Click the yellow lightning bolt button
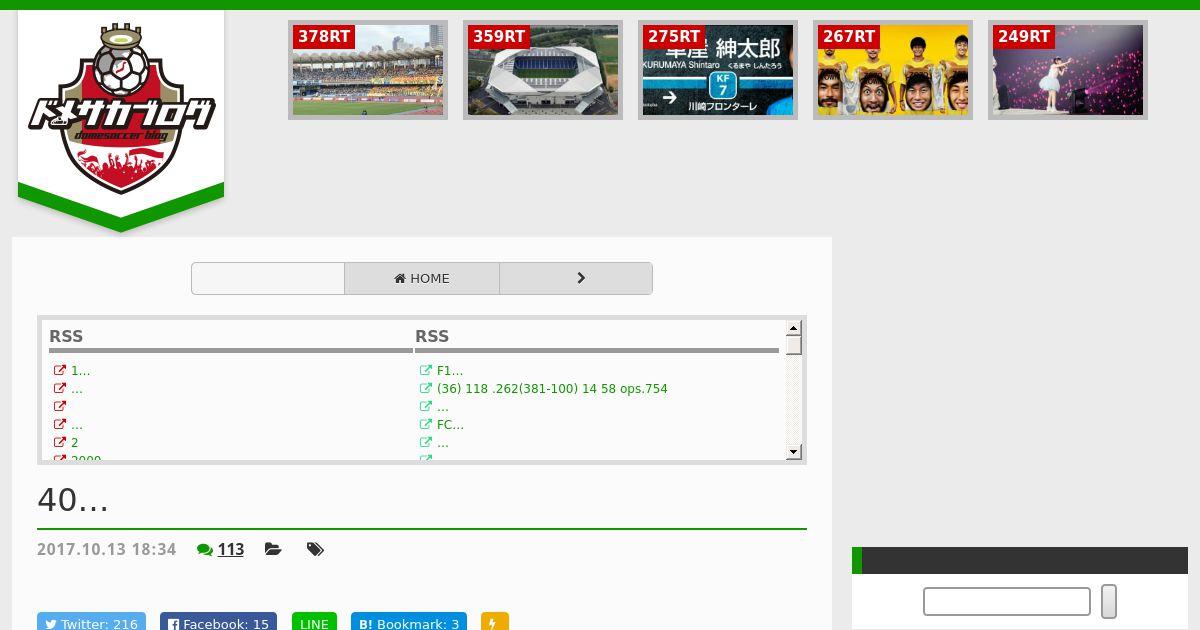This screenshot has height=630, width=1200. click(x=495, y=622)
